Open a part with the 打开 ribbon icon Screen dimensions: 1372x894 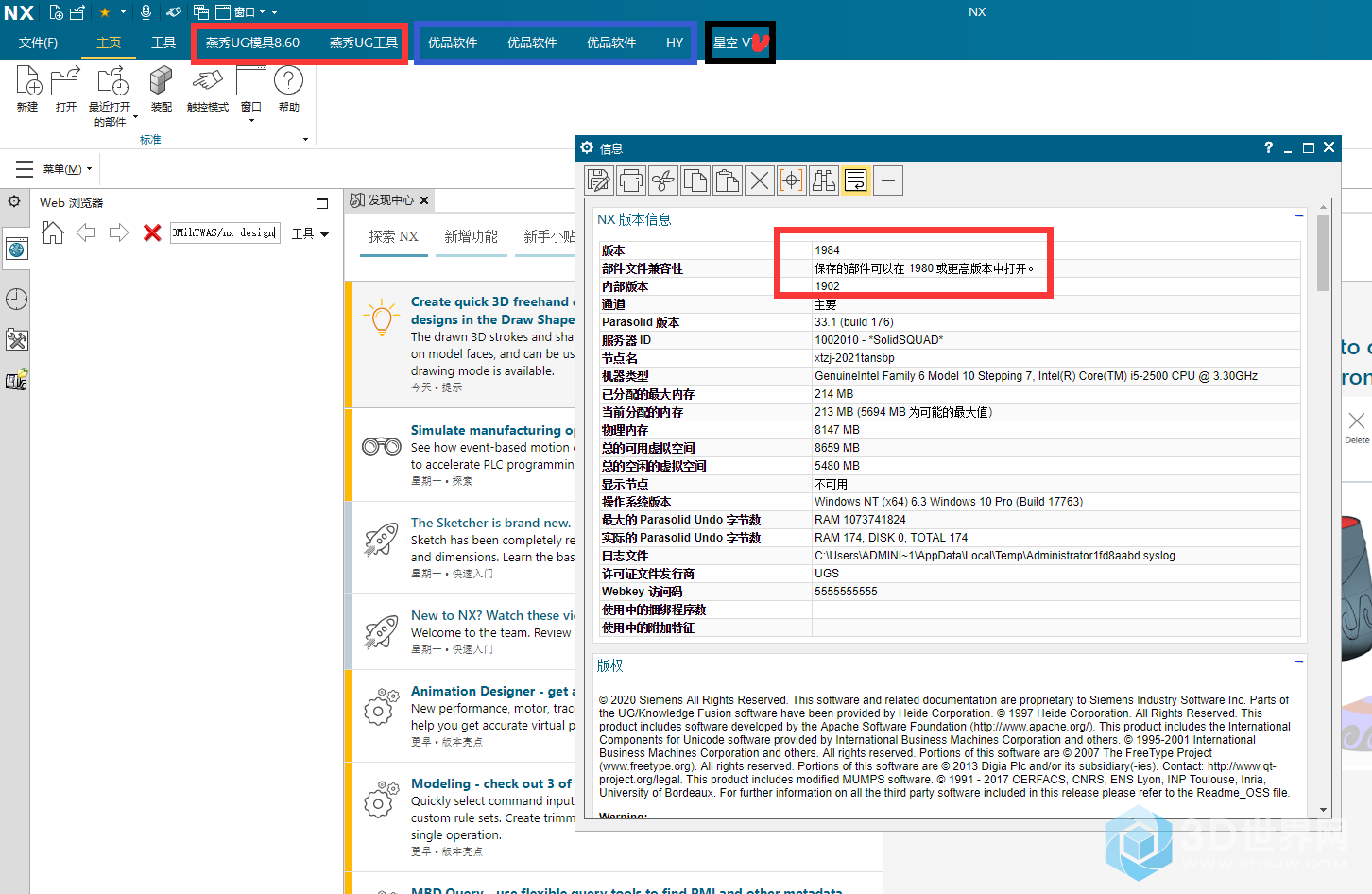click(x=65, y=89)
